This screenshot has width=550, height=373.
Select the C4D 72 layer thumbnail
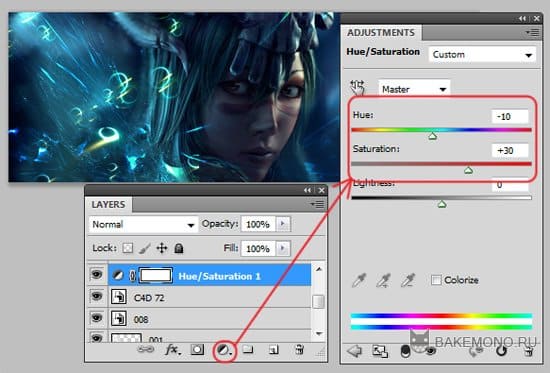pyautogui.click(x=119, y=297)
